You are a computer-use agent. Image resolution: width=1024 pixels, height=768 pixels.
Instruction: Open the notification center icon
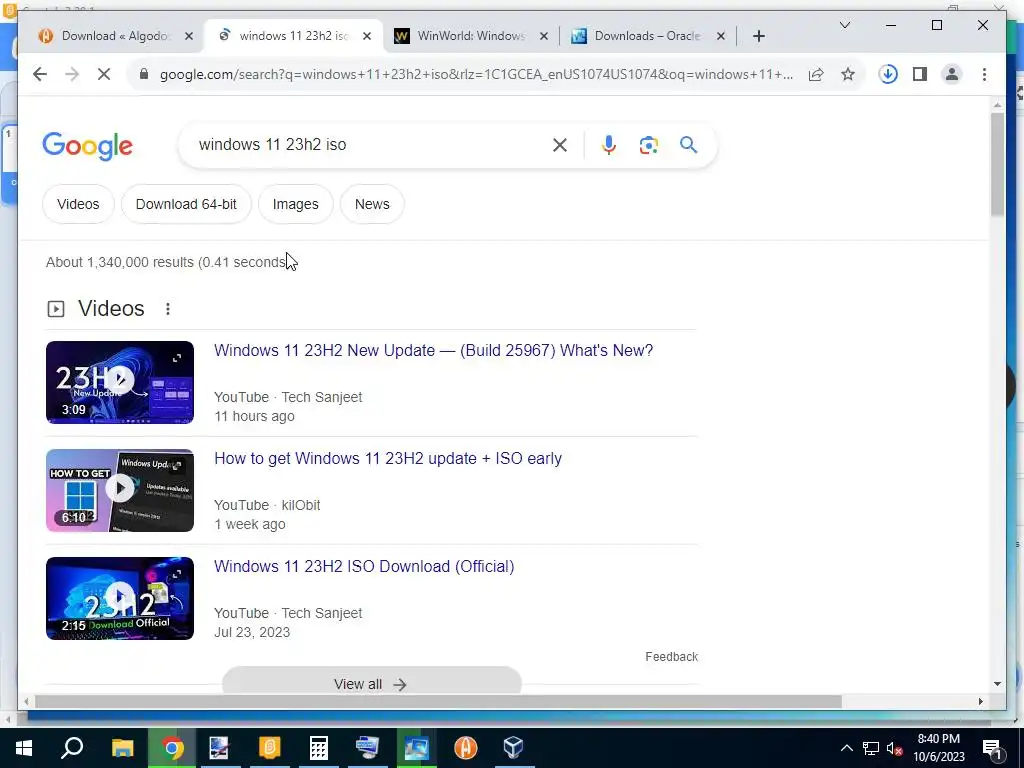993,749
